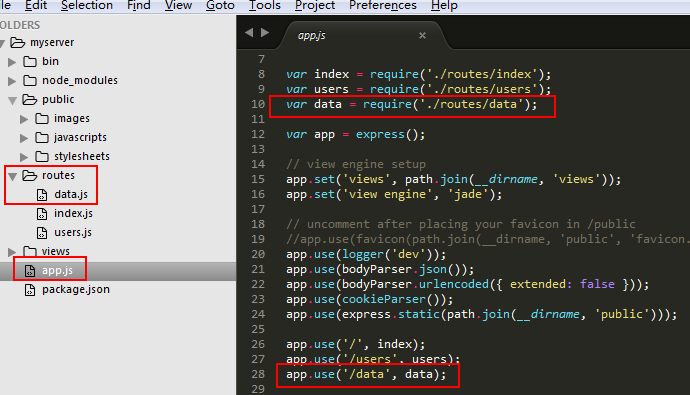
Task: Collapse the myserver root folder
Action: [x=2, y=43]
